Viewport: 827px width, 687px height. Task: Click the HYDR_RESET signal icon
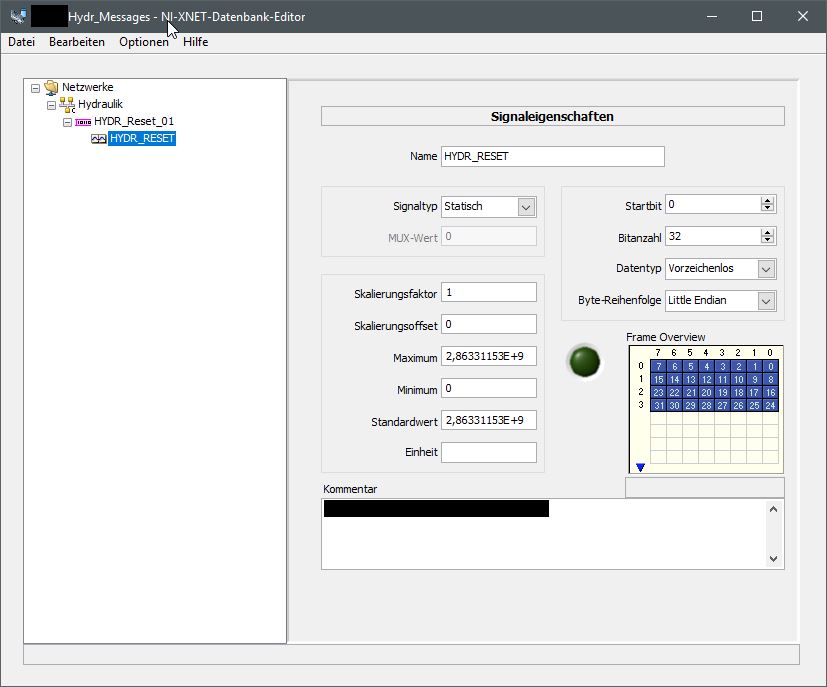98,139
